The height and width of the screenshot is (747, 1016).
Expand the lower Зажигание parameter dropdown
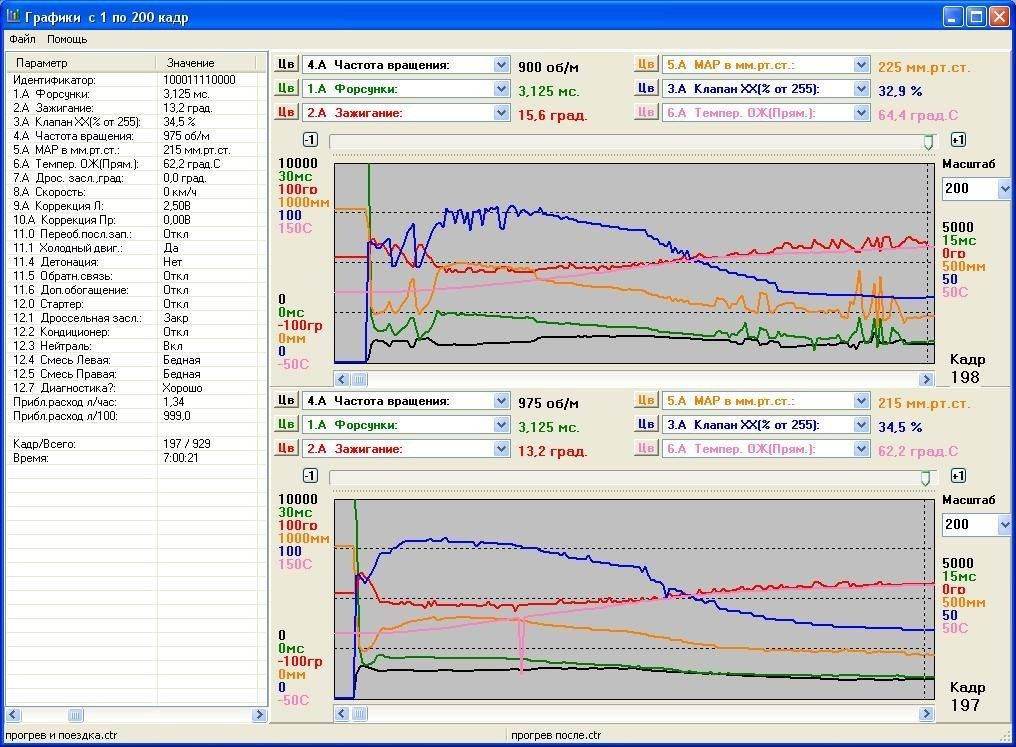(501, 449)
